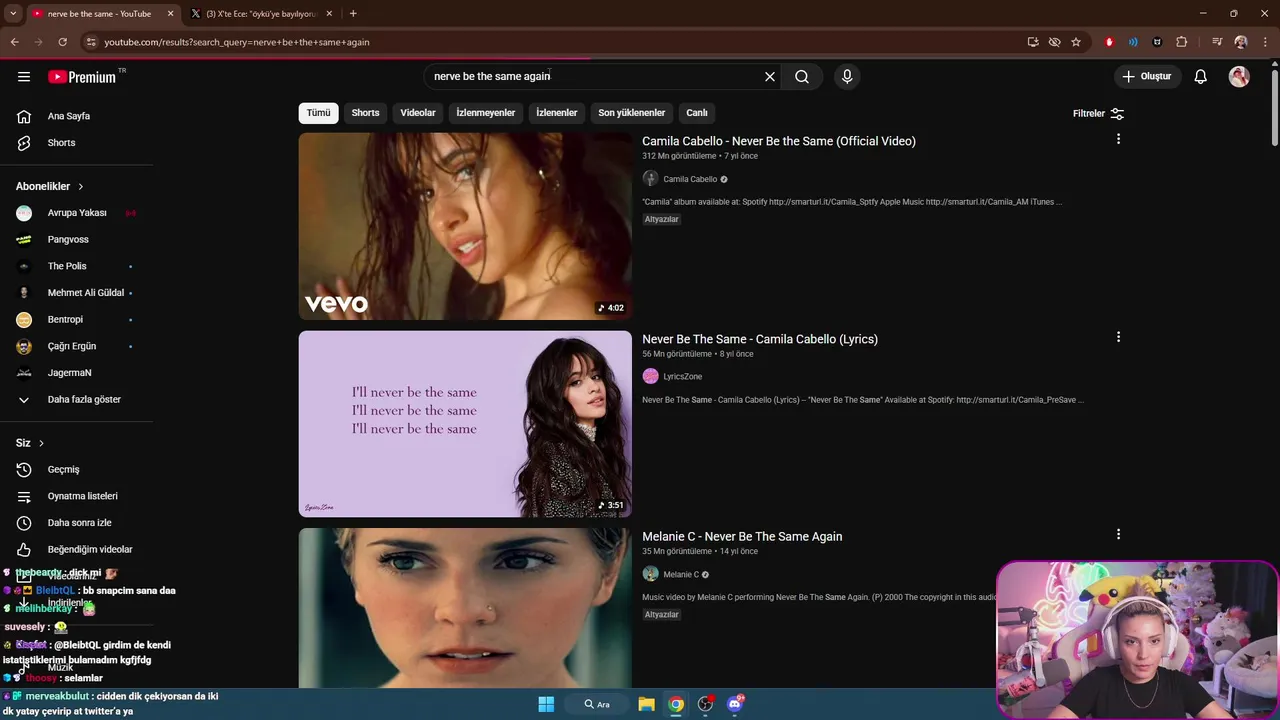Open Camila Cabello Official Video thumbnail
Image resolution: width=1280 pixels, height=720 pixels.
465,226
